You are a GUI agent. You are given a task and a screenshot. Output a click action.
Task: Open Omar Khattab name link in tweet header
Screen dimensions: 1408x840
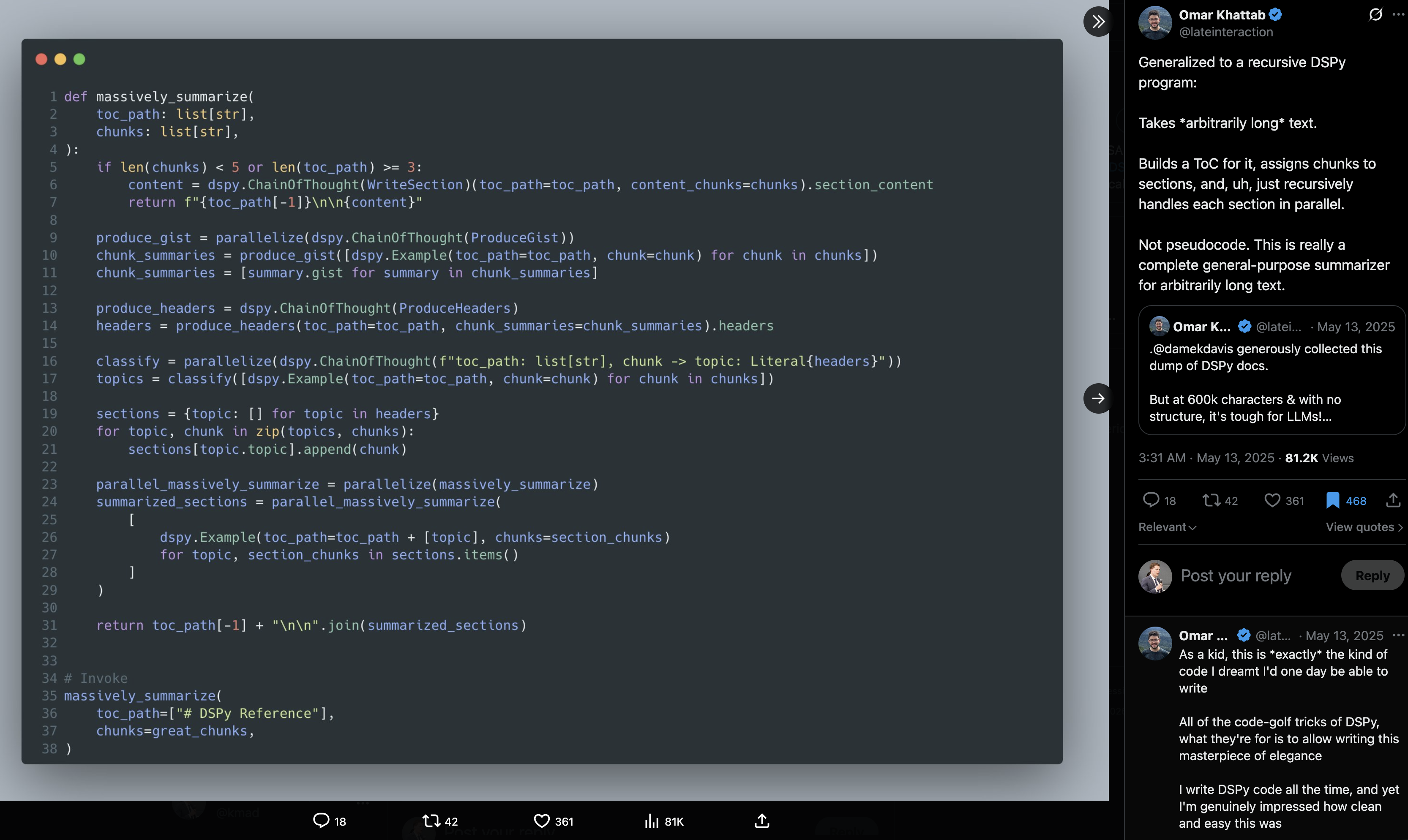point(1222,15)
